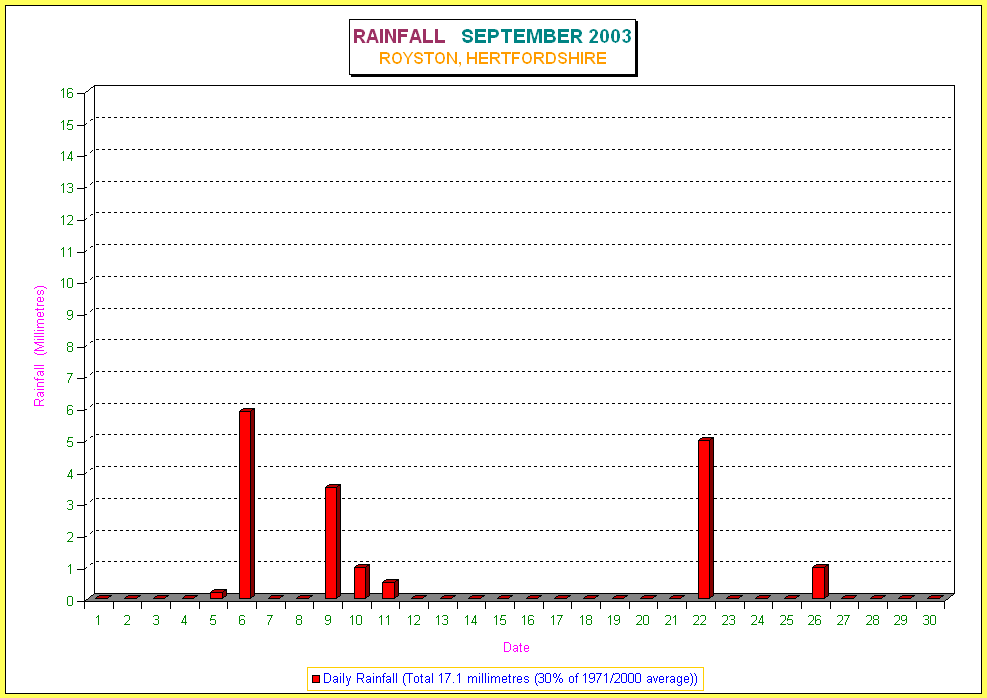Screen dimensions: 987x698
Task: Click date label 22 on x-axis
Action: point(699,621)
